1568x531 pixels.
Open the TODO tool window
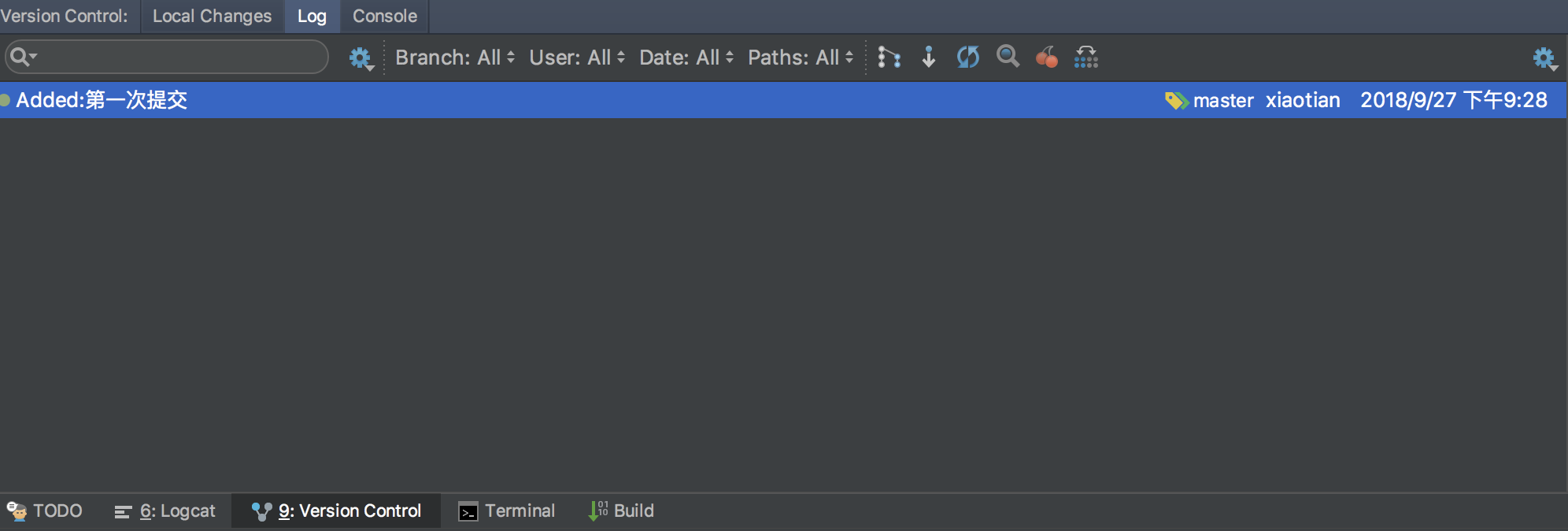[45, 511]
